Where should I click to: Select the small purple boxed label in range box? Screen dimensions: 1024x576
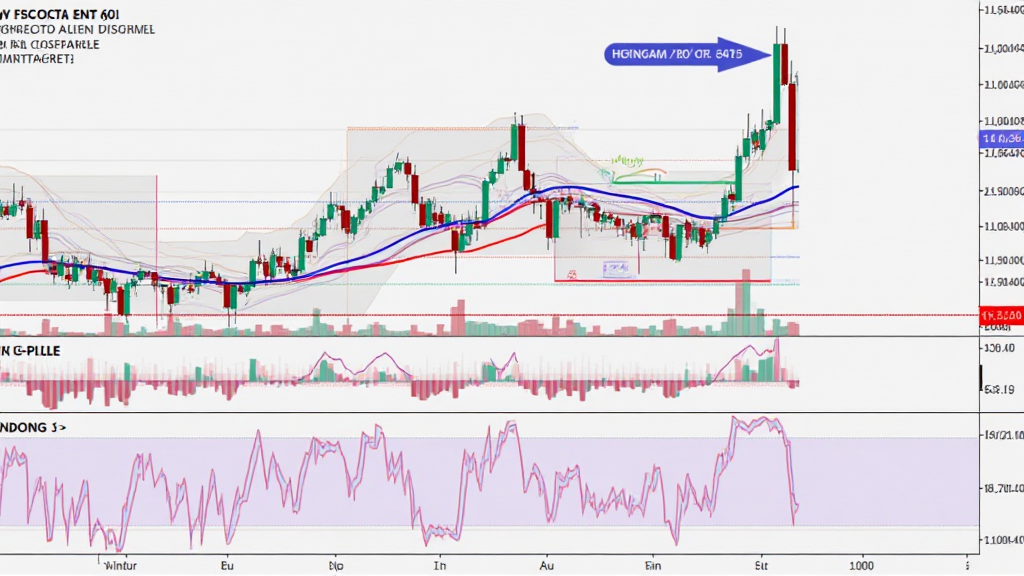click(619, 269)
